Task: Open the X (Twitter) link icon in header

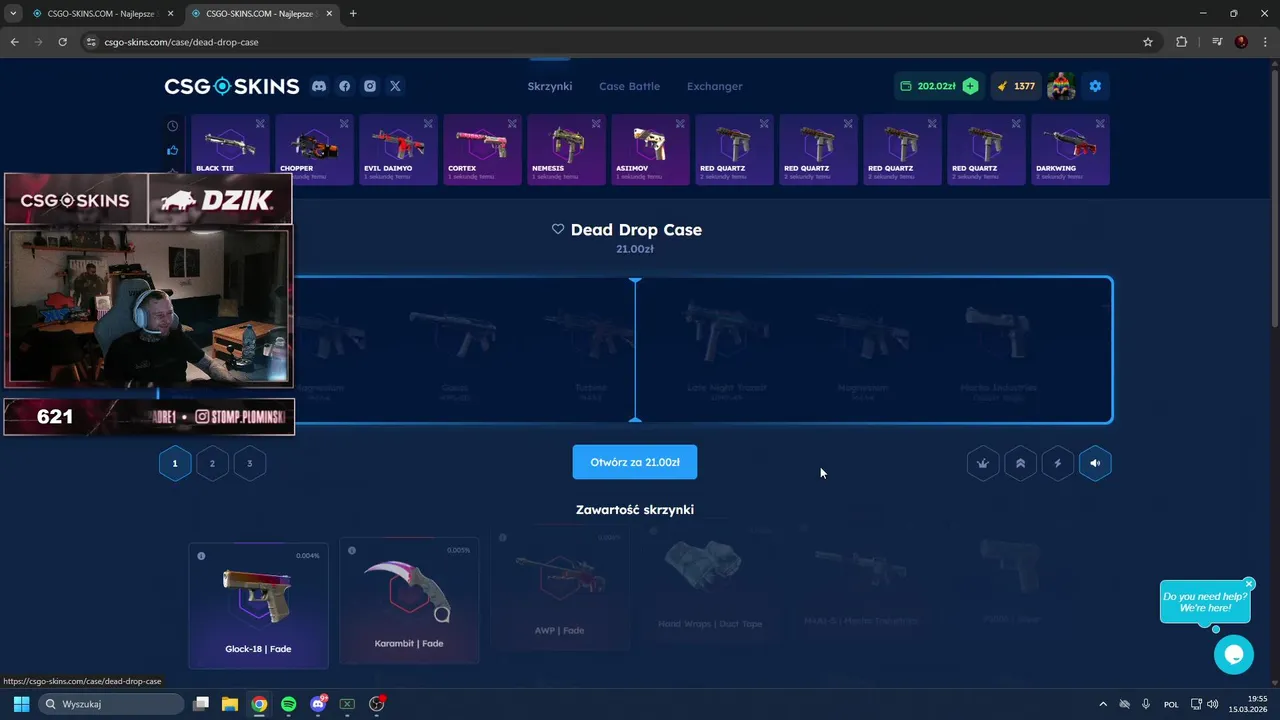Action: (x=395, y=86)
